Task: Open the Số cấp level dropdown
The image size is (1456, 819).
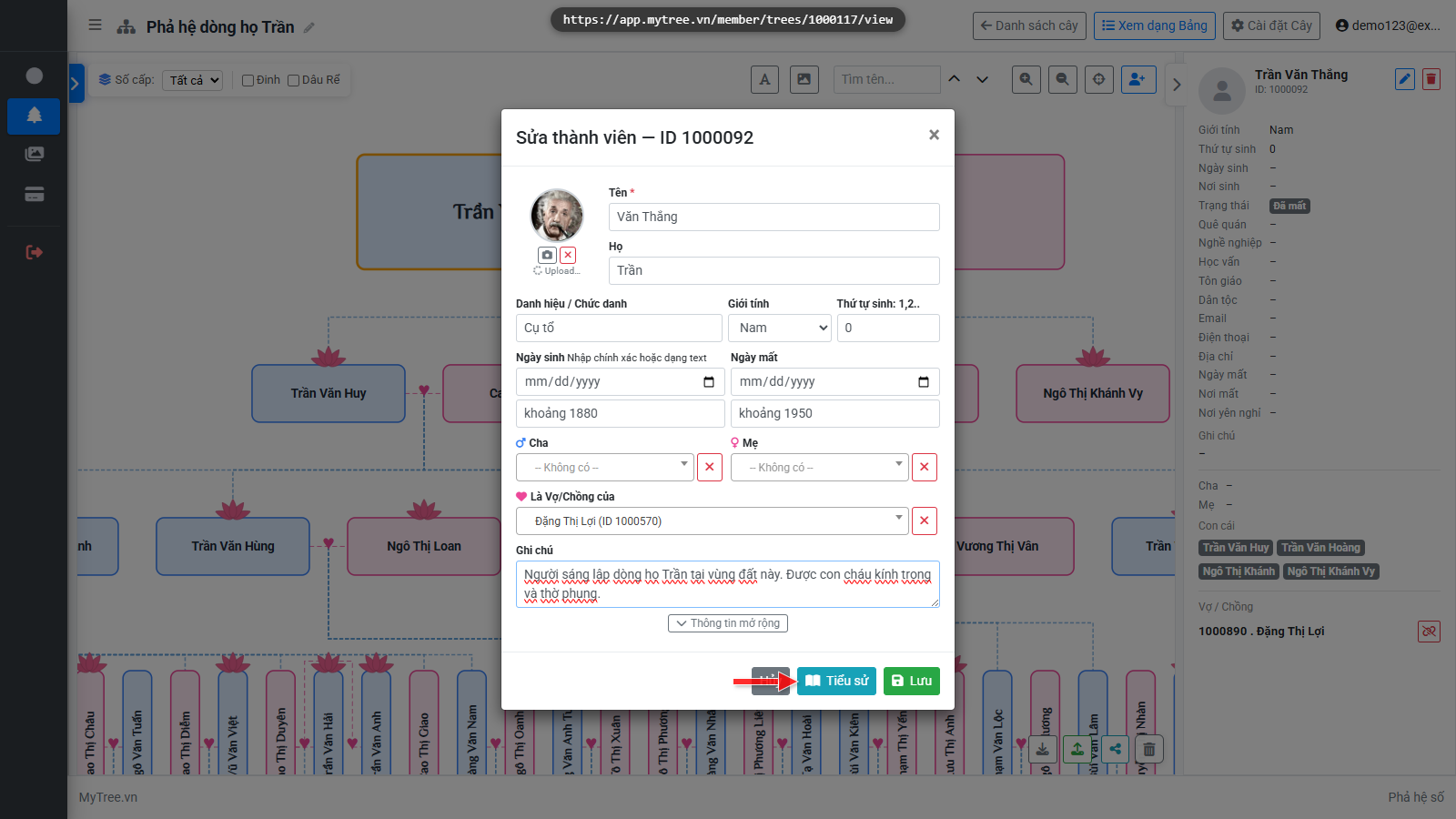Action: click(193, 80)
